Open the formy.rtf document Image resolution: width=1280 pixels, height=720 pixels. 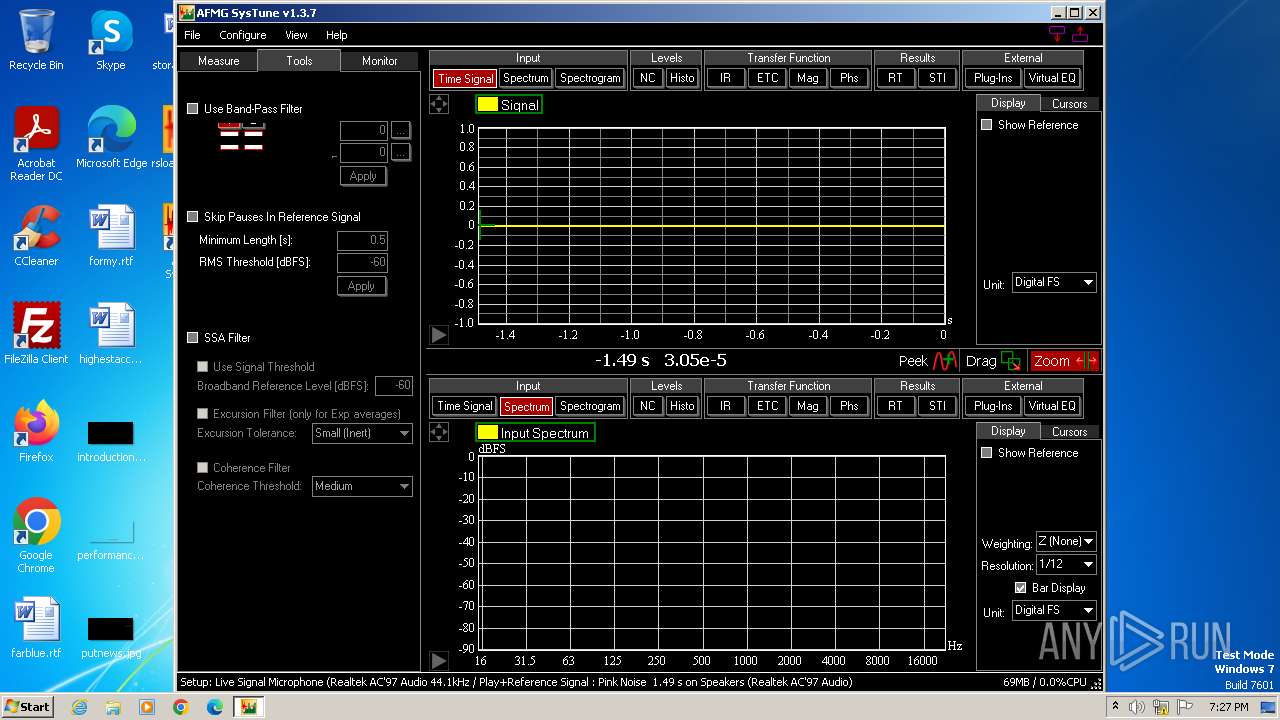click(111, 236)
